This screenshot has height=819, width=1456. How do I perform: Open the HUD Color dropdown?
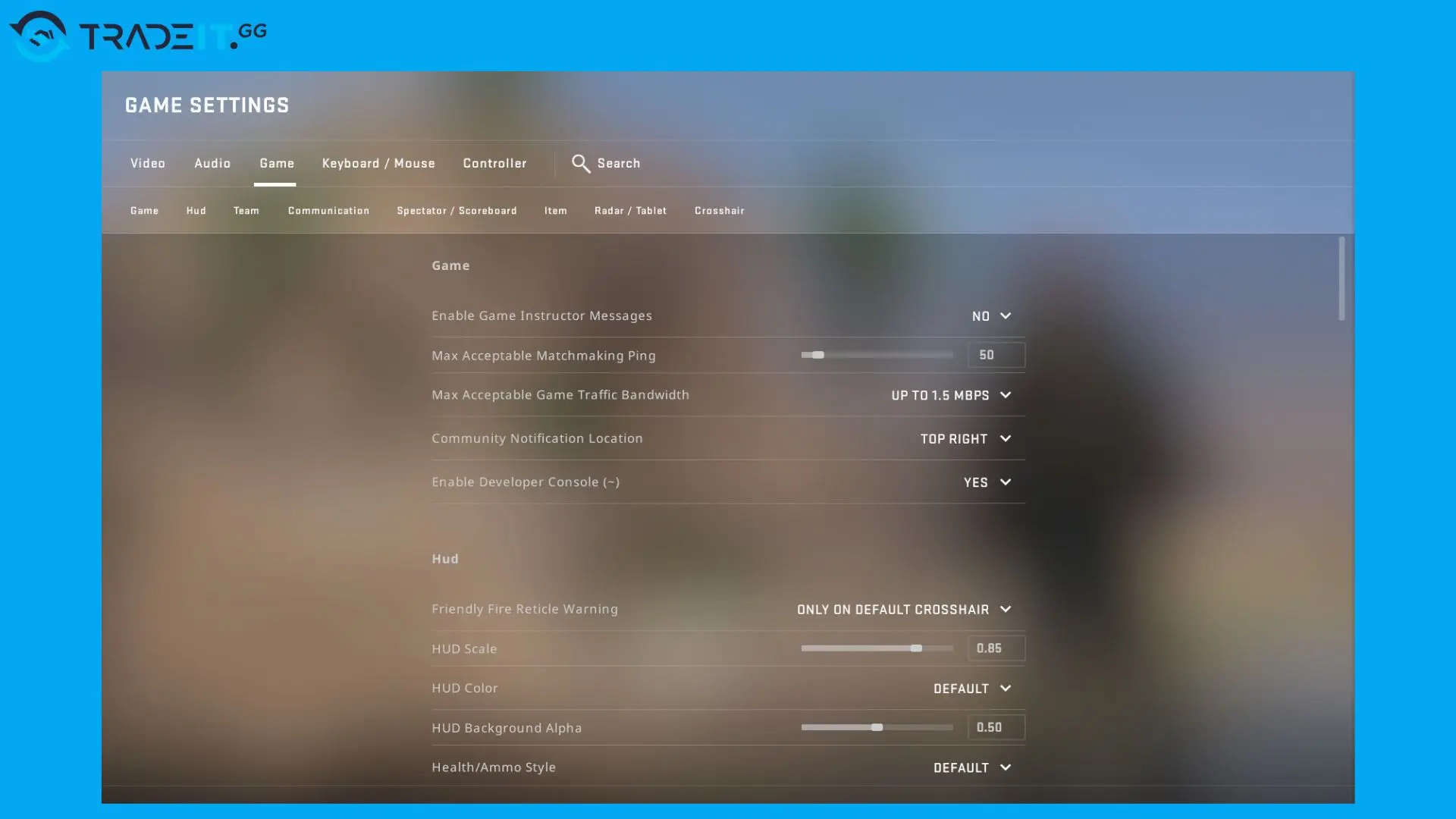[x=972, y=689]
